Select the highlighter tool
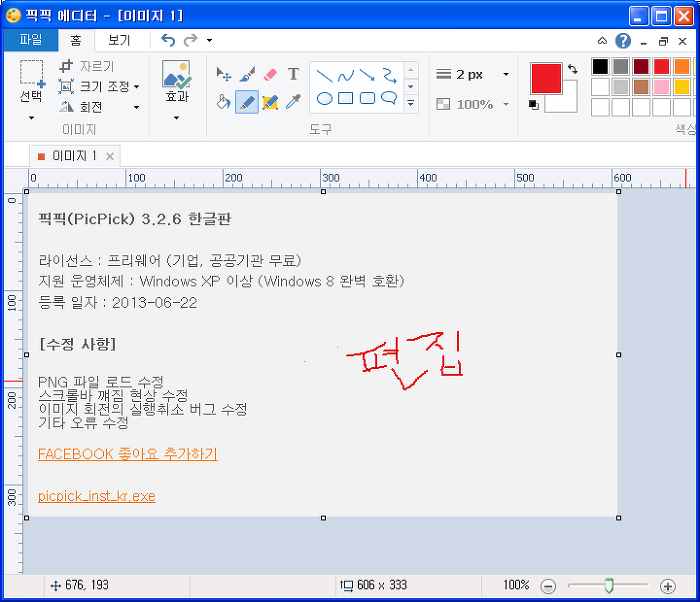700x602 pixels. coord(270,102)
